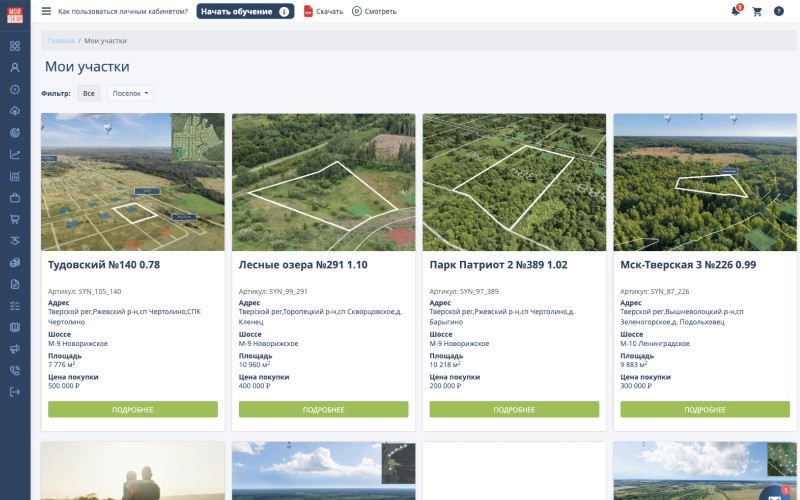The width and height of the screenshot is (800, 500).
Task: Expand the Поселок filter dropdown
Action: [x=131, y=93]
